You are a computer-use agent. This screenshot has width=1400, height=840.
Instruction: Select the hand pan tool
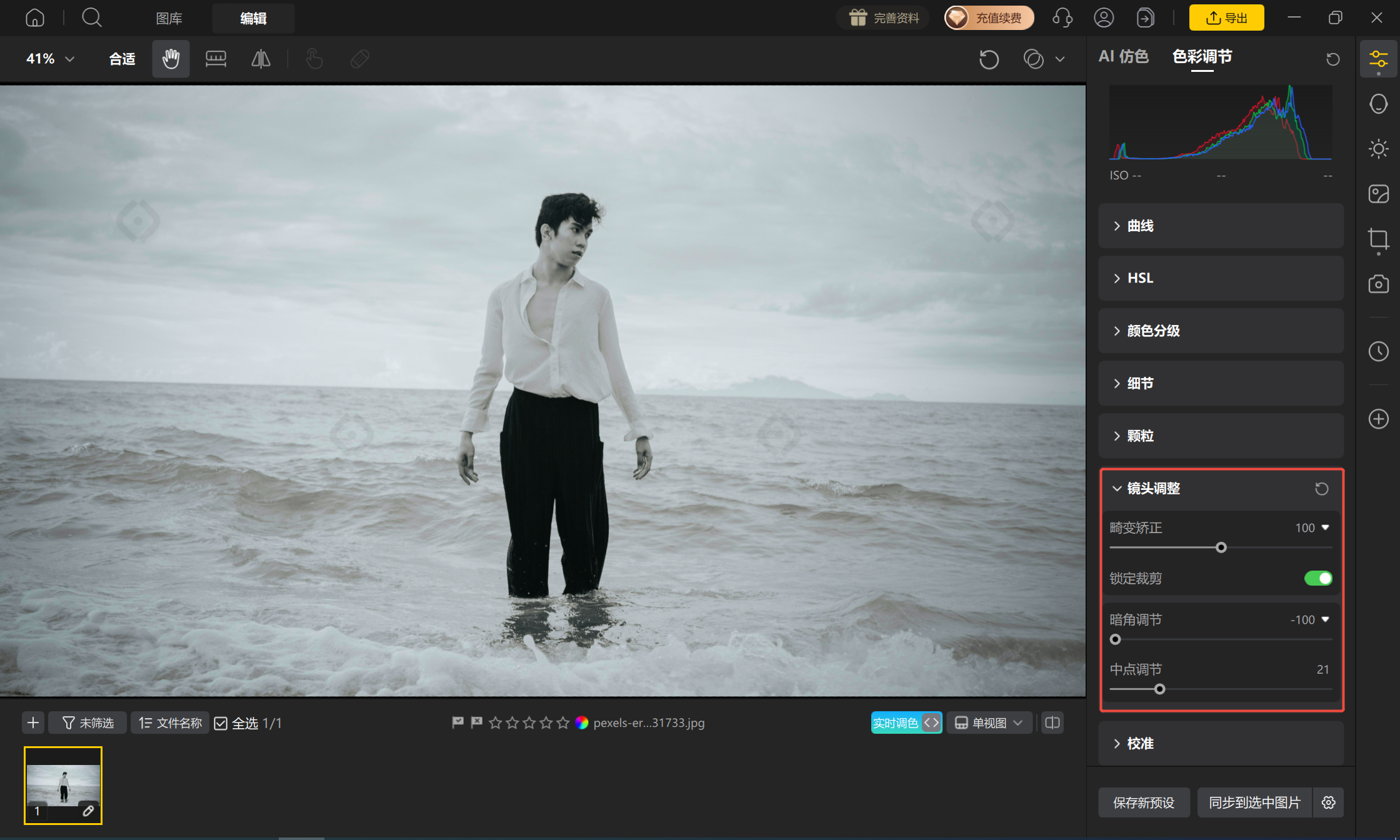[171, 59]
